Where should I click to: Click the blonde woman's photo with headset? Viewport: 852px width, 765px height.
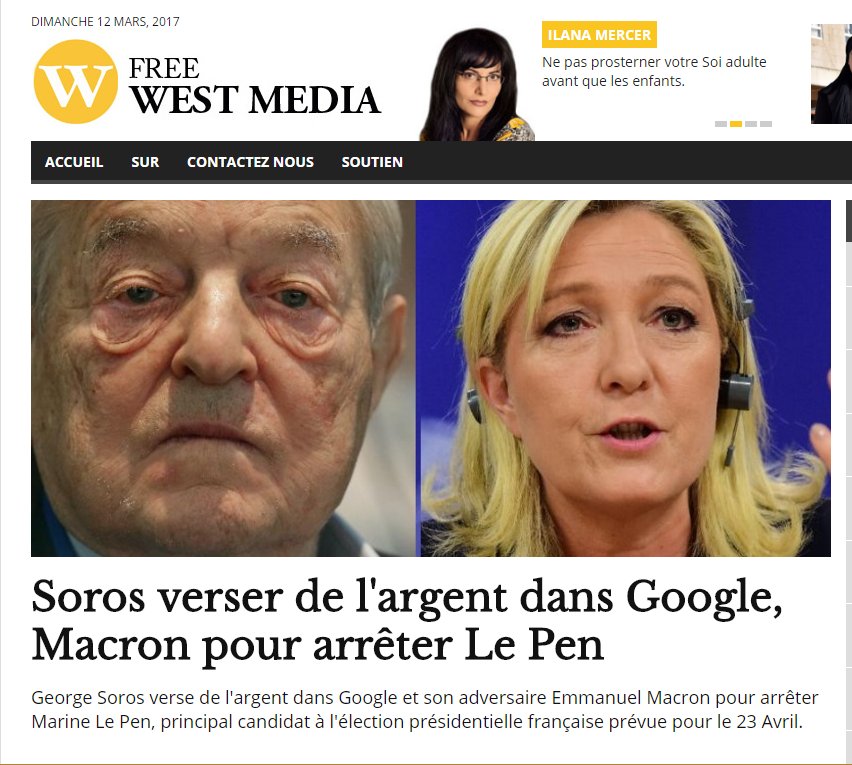coord(623,378)
